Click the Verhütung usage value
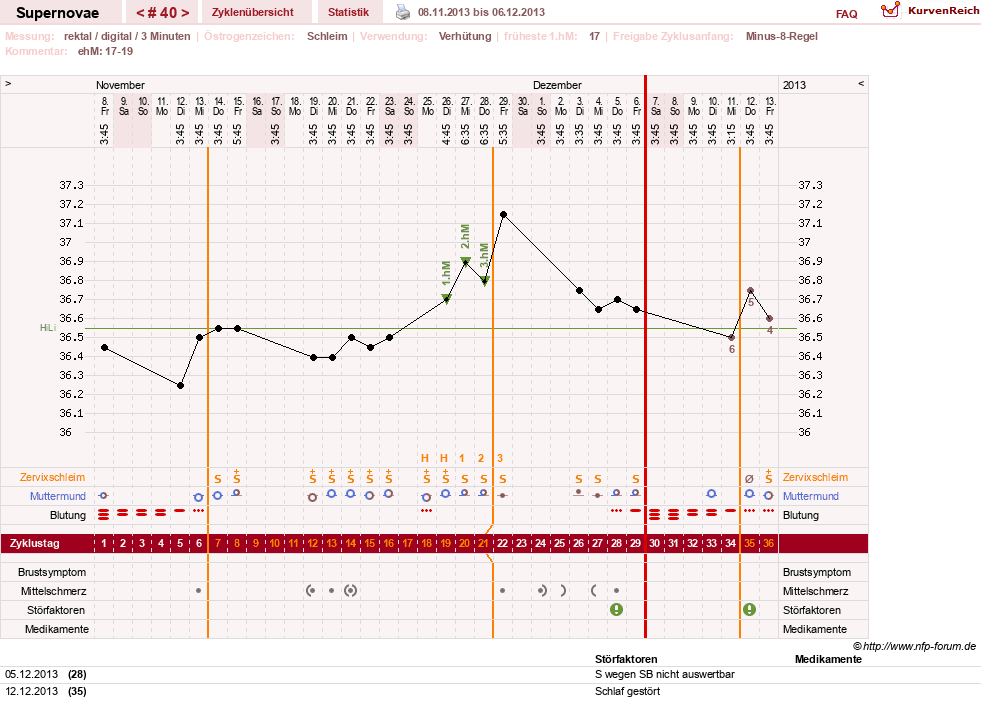981x718 pixels. click(465, 36)
